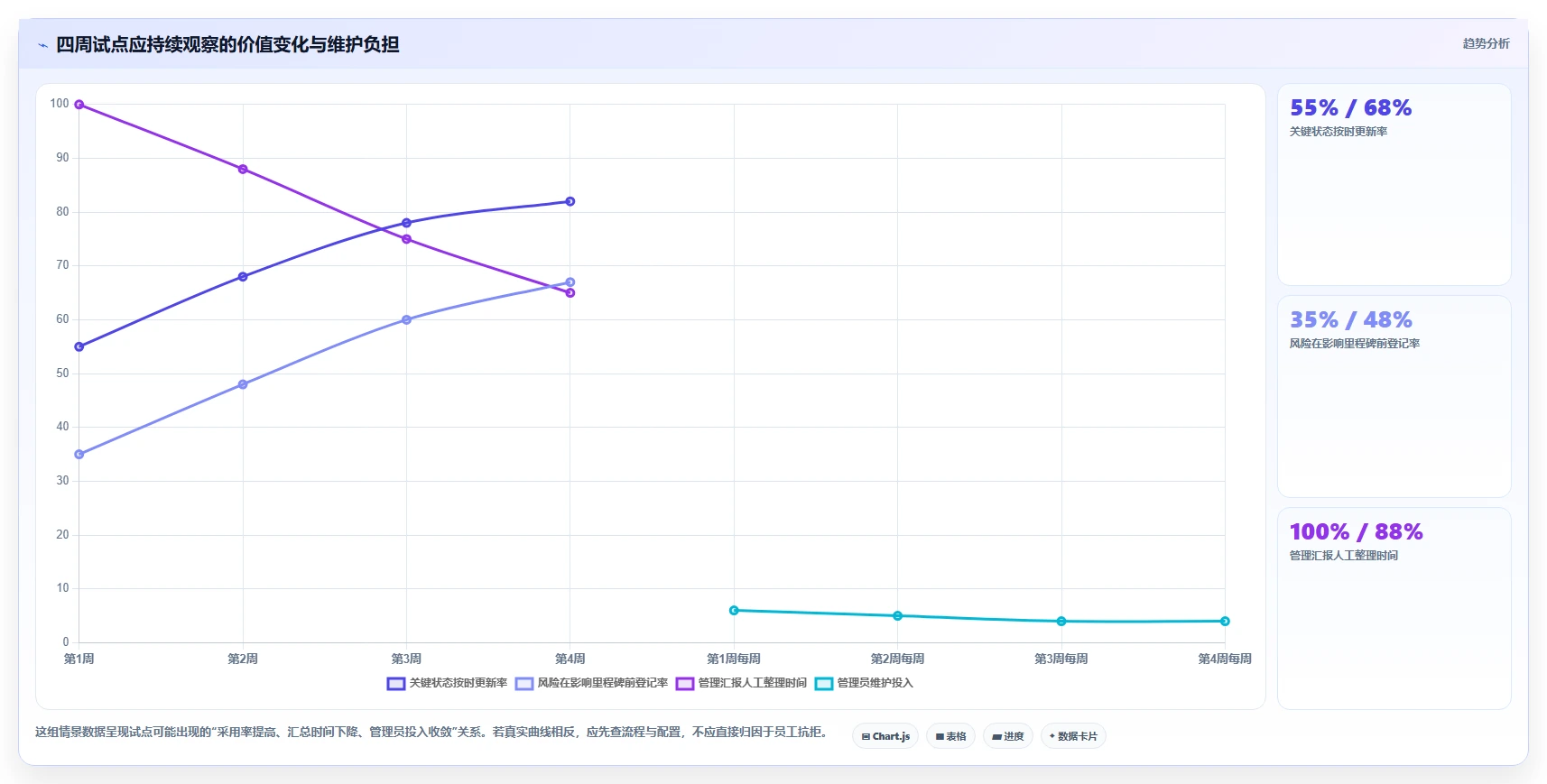Click the 第1周每周 x-axis label

pyautogui.click(x=734, y=659)
